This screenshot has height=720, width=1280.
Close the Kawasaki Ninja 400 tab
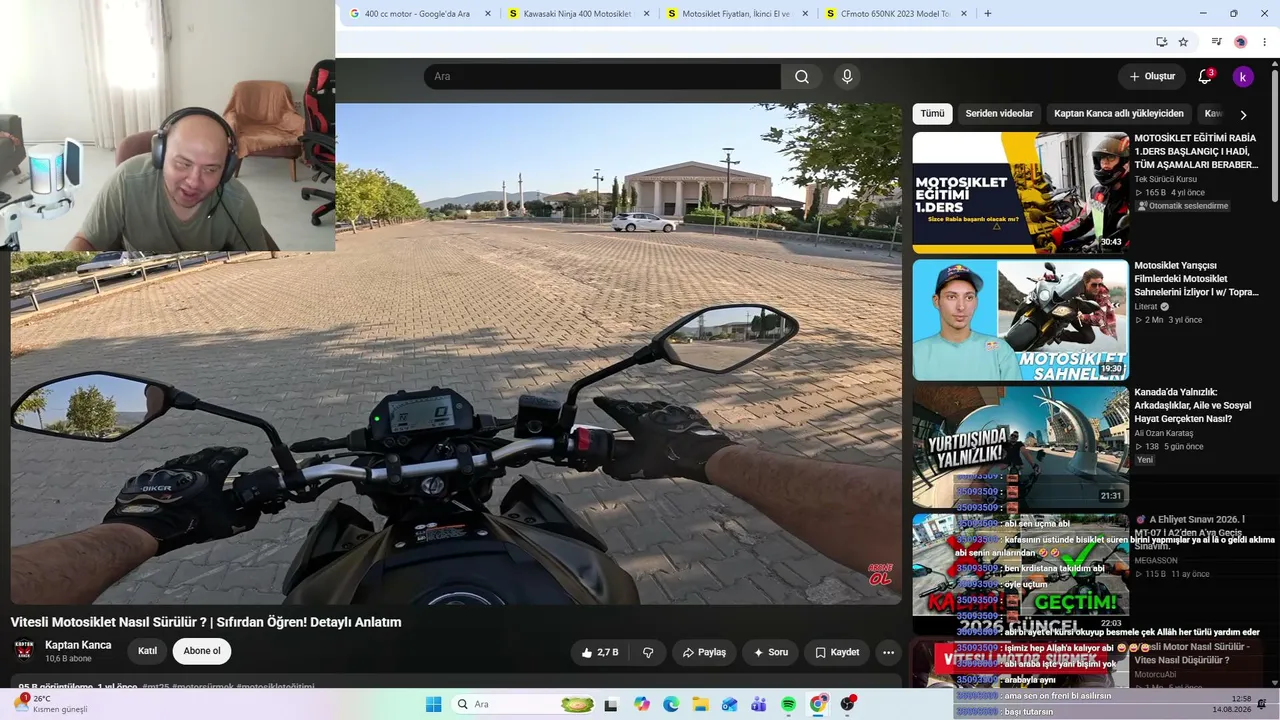point(647,14)
